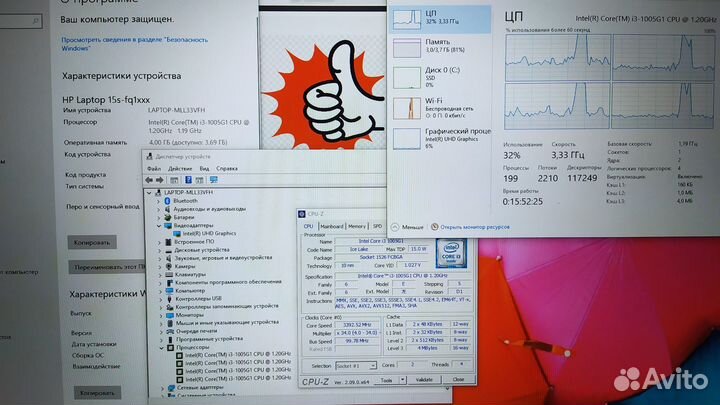
Task: Click the Очереди печати printer icon
Action: coord(170,331)
